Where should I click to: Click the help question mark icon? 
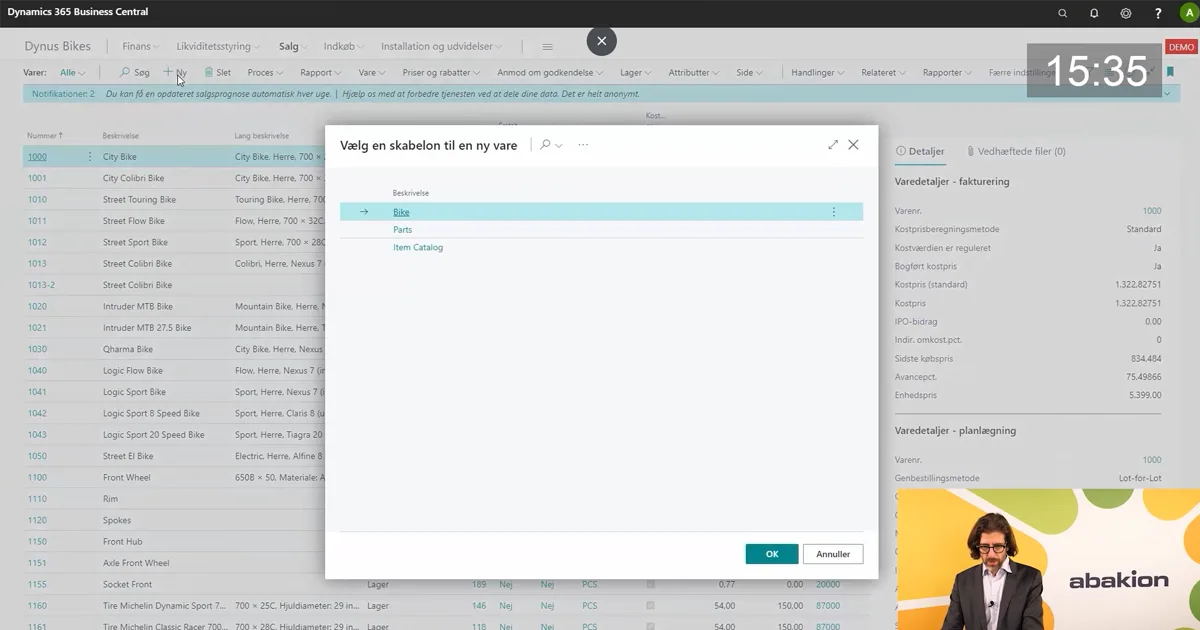coord(1158,13)
